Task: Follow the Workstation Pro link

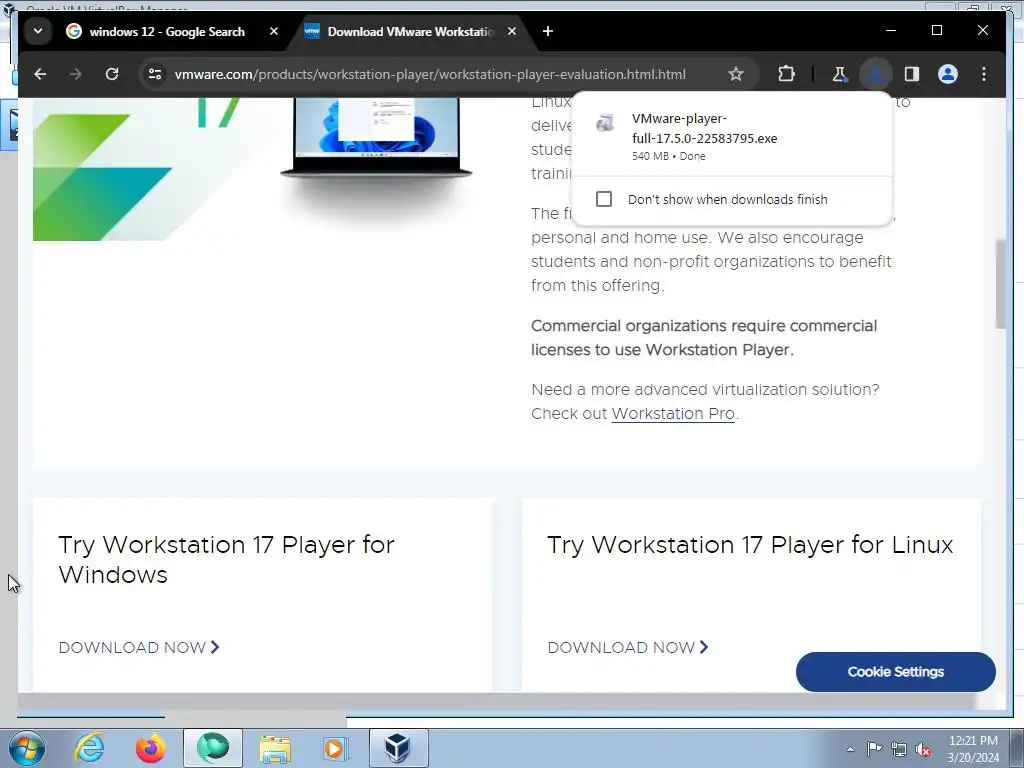Action: tap(673, 413)
